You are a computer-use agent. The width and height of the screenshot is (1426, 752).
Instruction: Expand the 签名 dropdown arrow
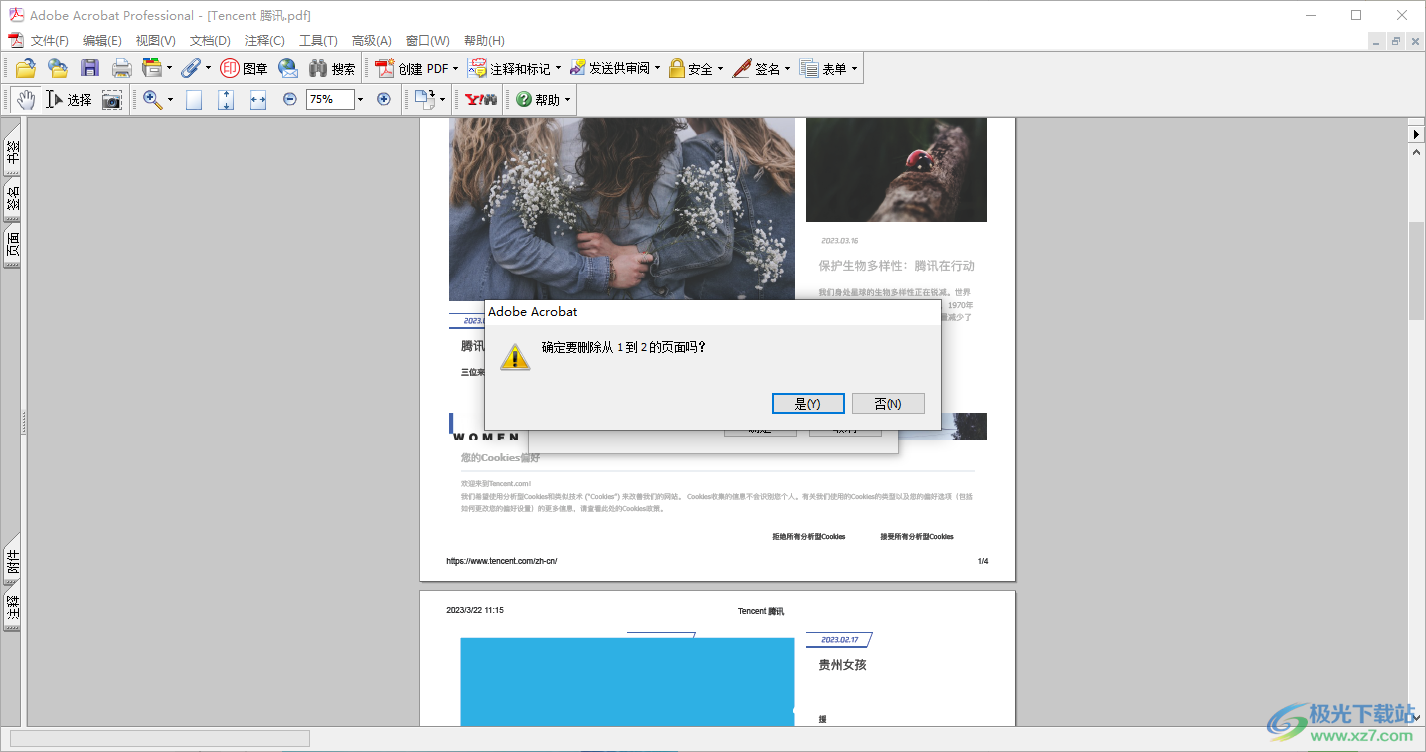tap(787, 68)
